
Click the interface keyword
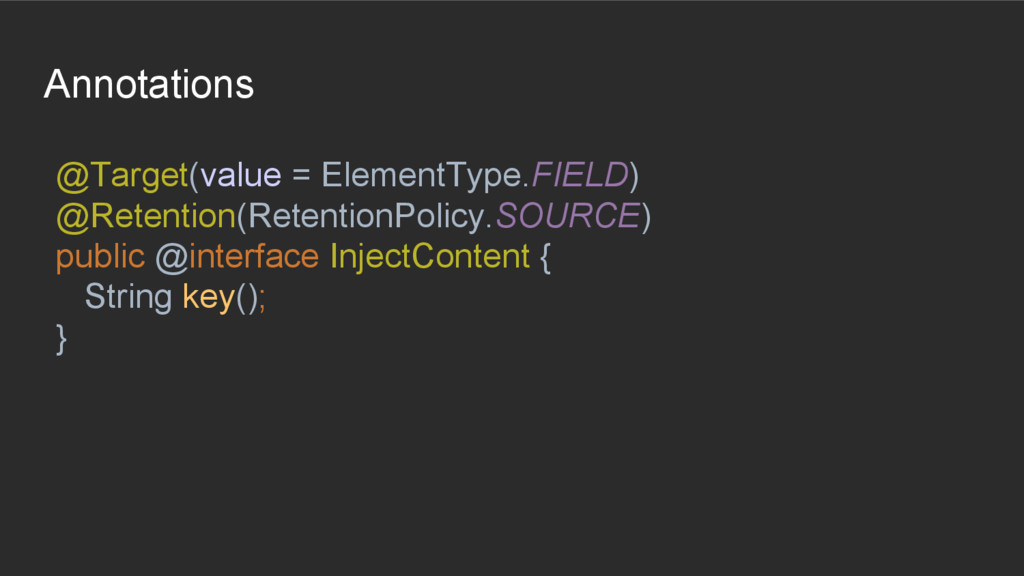[x=253, y=257]
